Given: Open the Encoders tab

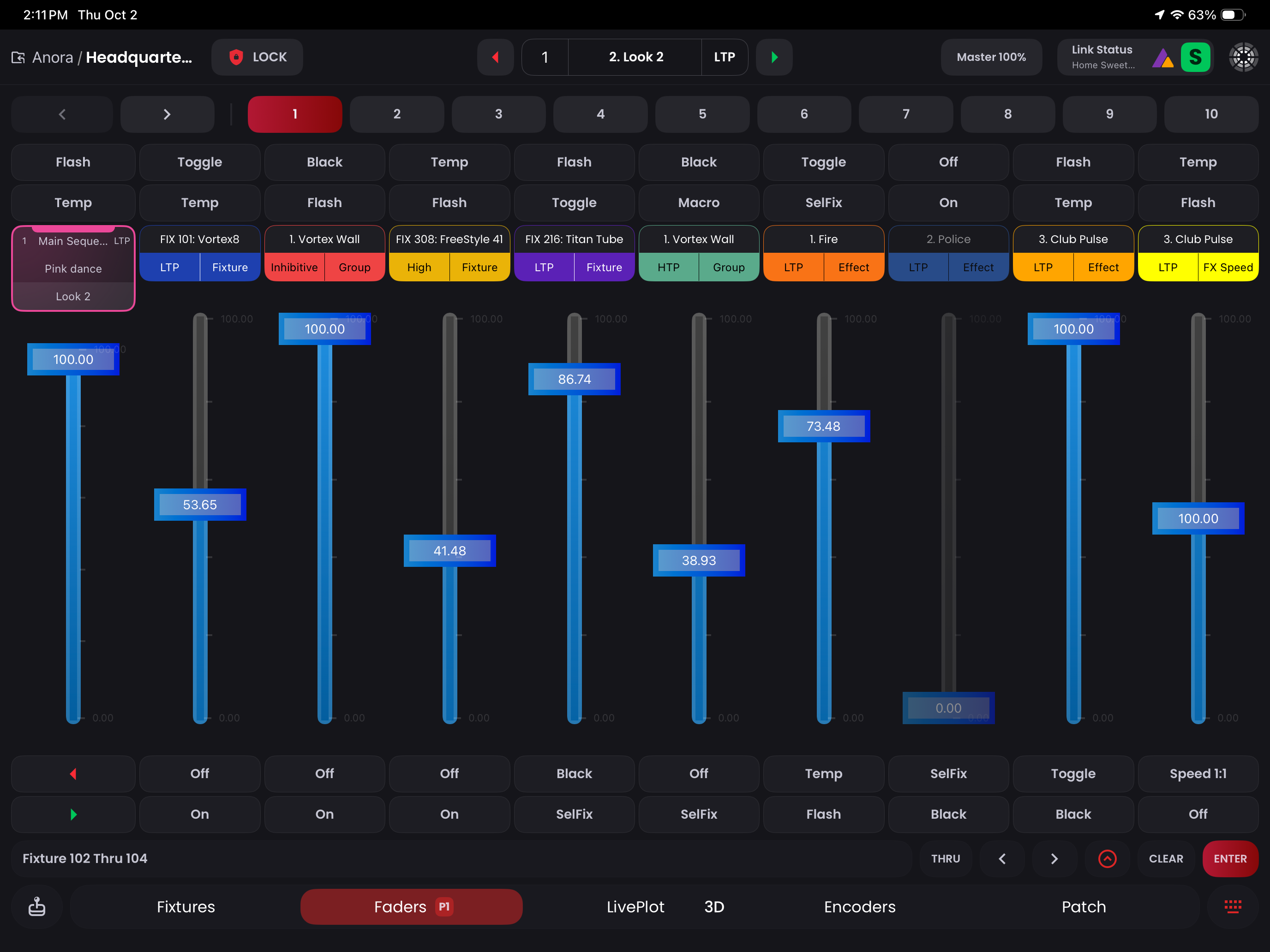Looking at the screenshot, I should (859, 907).
